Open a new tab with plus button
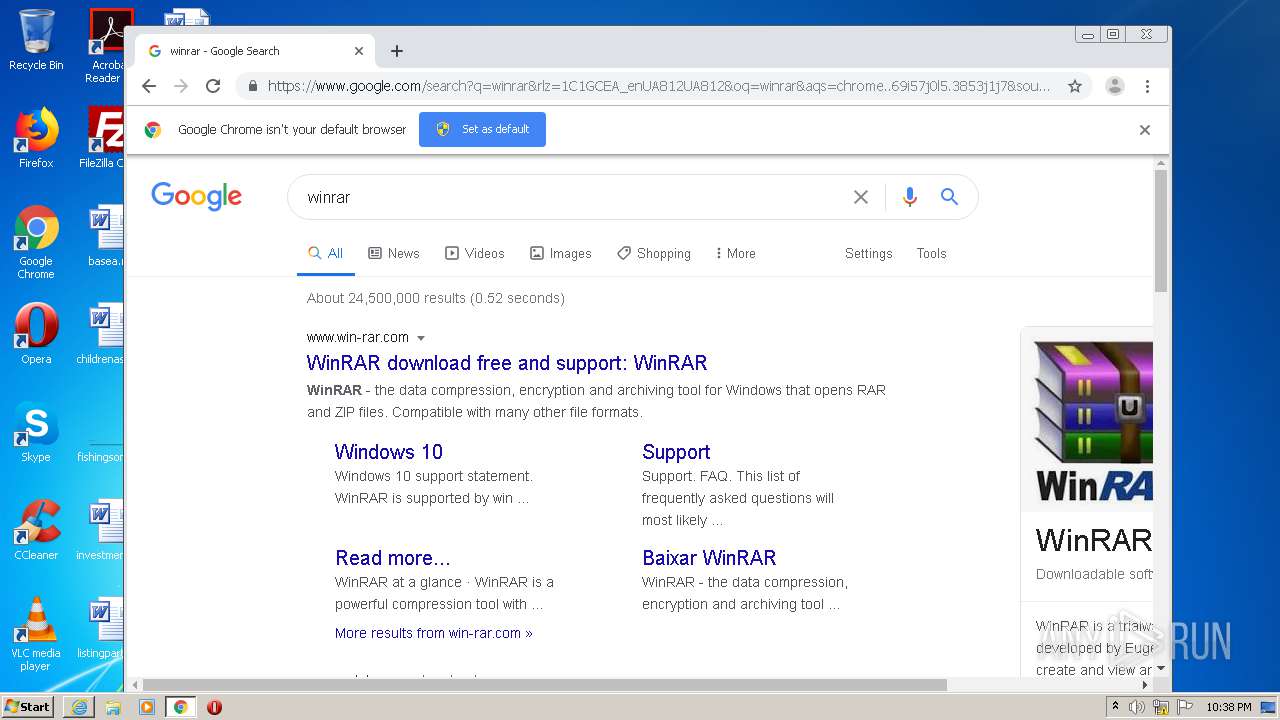1280x720 pixels. click(x=397, y=51)
